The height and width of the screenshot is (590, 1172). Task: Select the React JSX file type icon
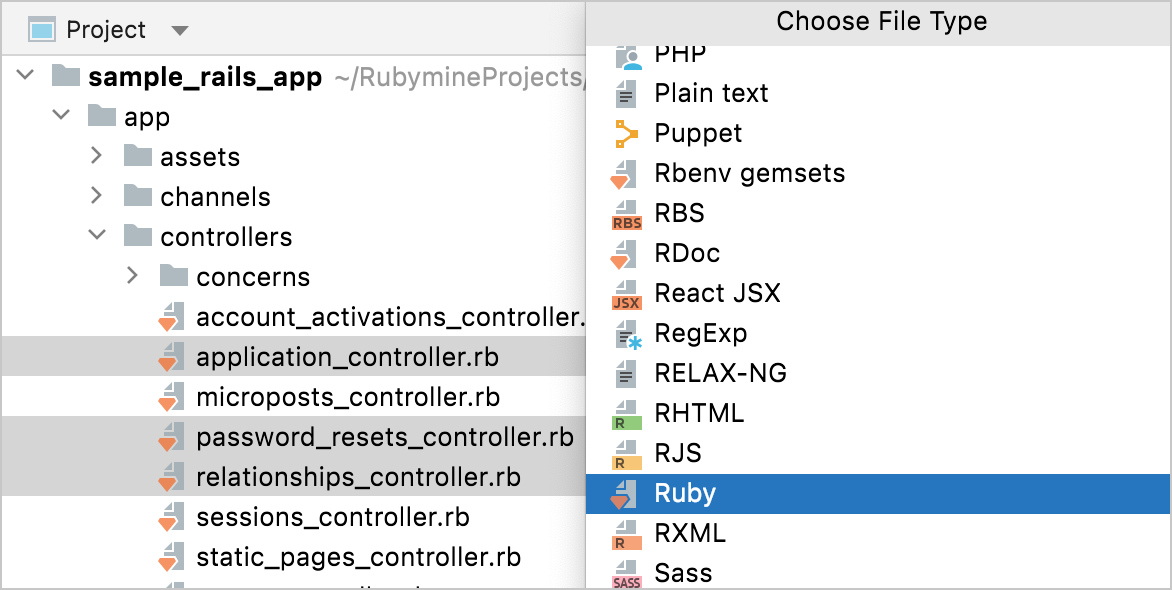[625, 293]
